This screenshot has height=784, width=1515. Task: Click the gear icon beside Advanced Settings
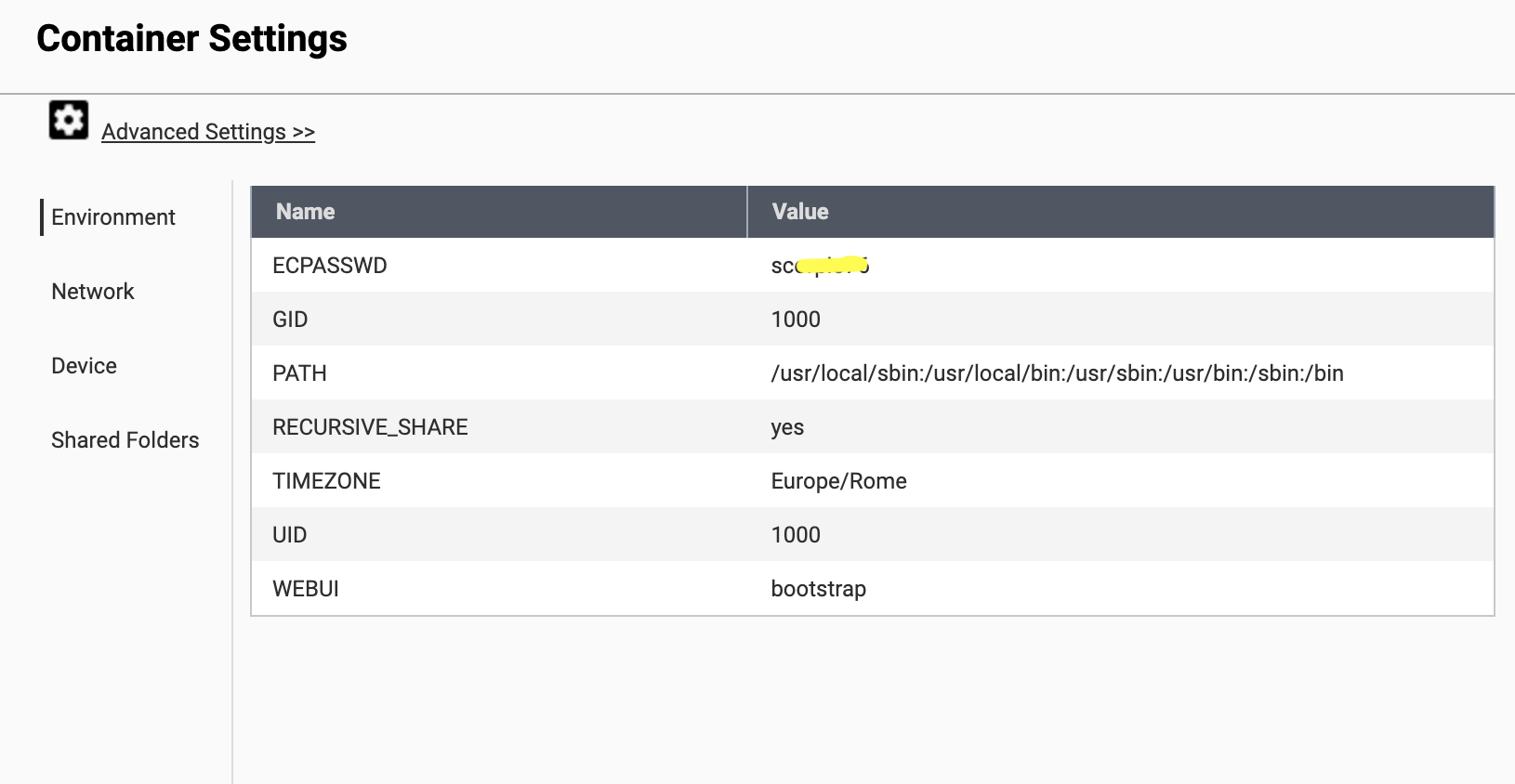click(x=68, y=121)
